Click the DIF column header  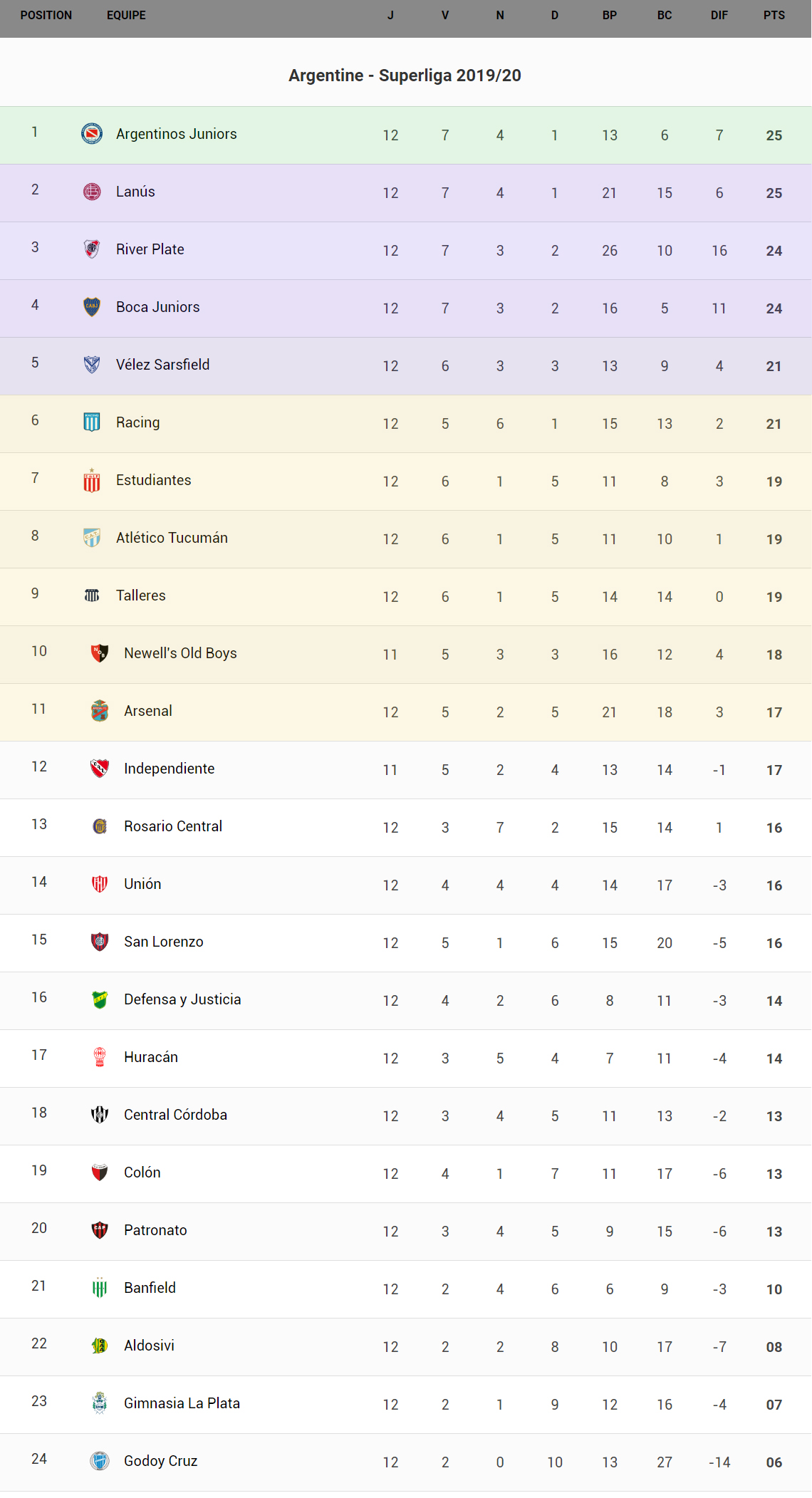[719, 16]
